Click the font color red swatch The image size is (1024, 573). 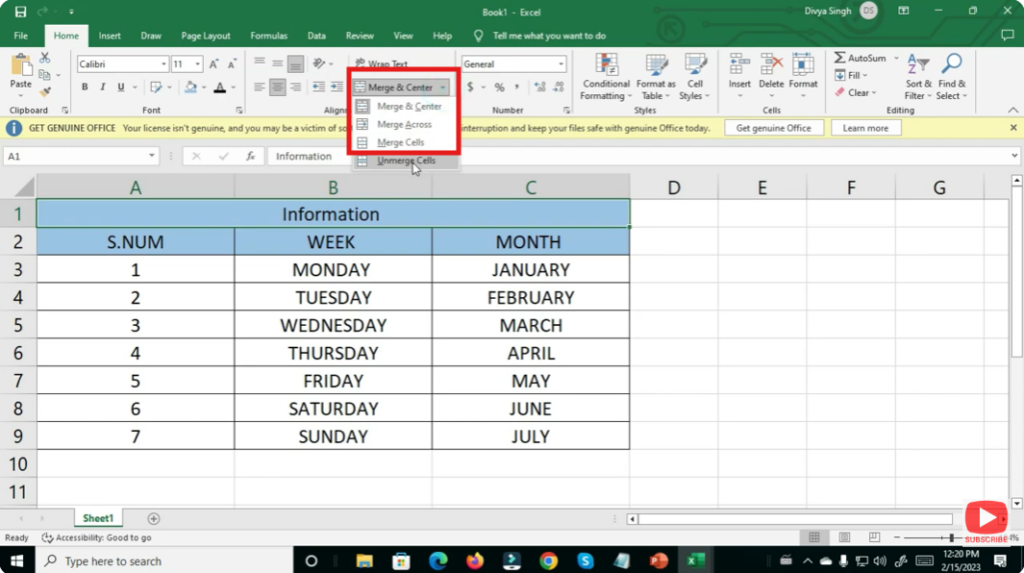(219, 88)
